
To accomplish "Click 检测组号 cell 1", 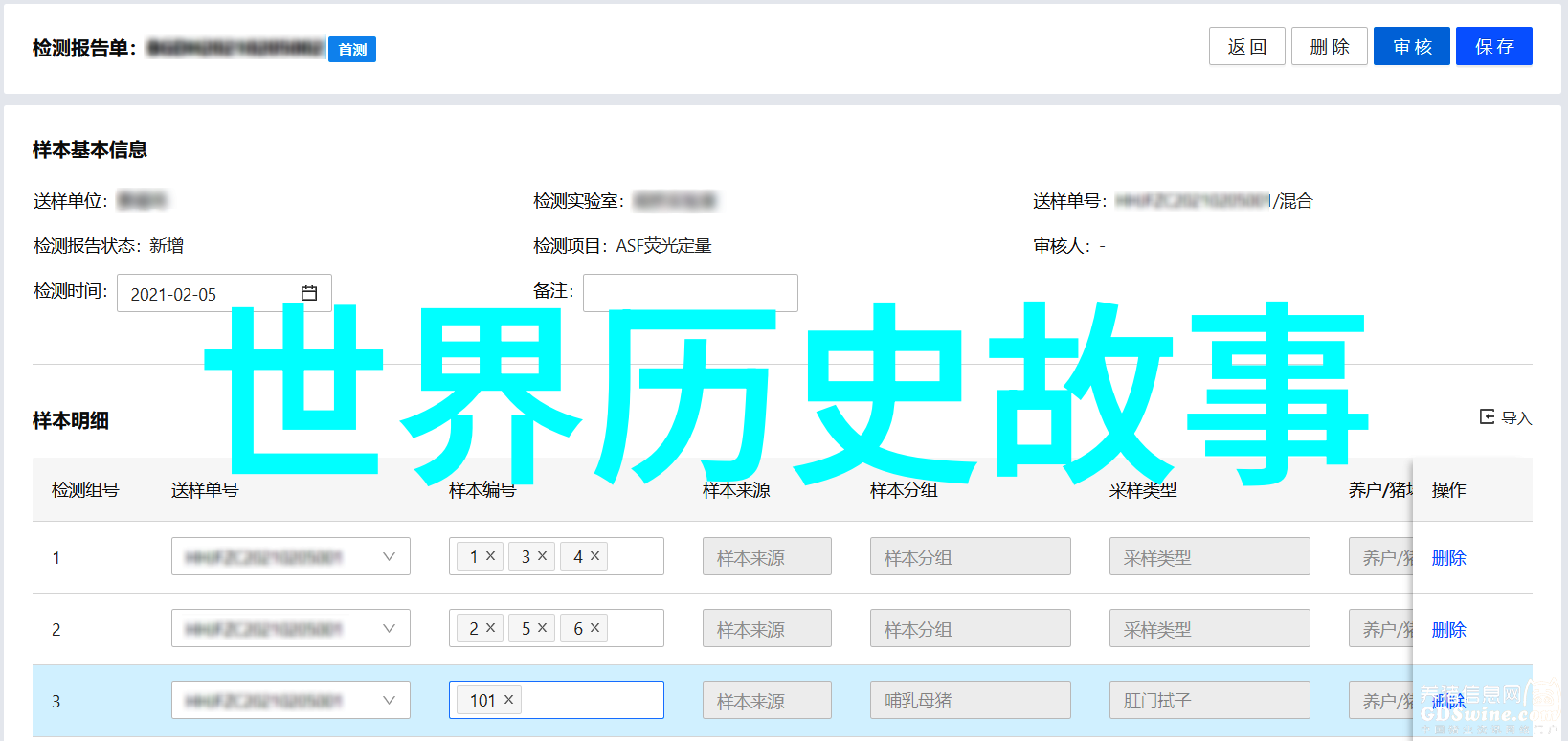I will [56, 557].
